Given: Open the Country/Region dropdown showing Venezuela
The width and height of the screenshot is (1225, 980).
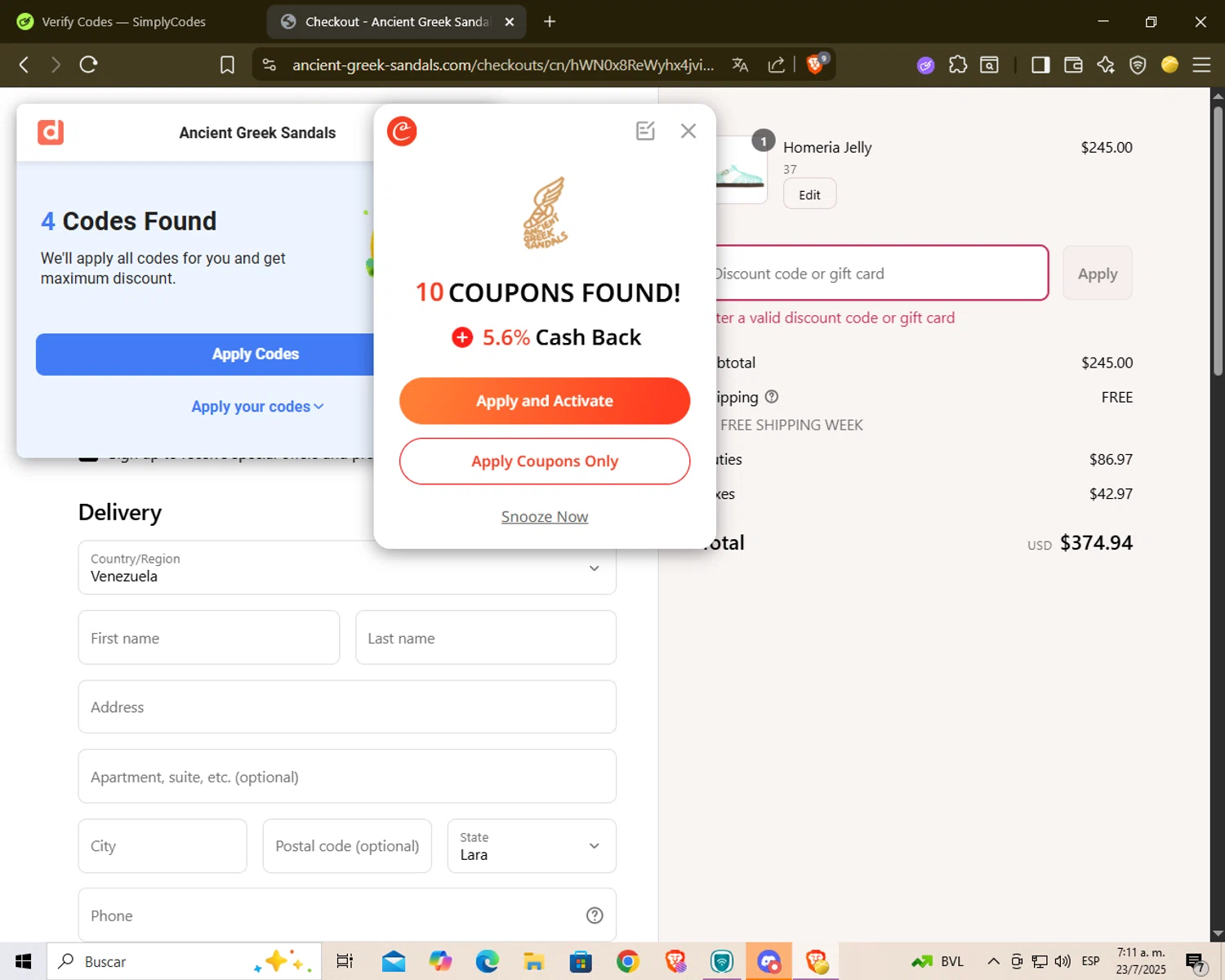Looking at the screenshot, I should coord(347,568).
